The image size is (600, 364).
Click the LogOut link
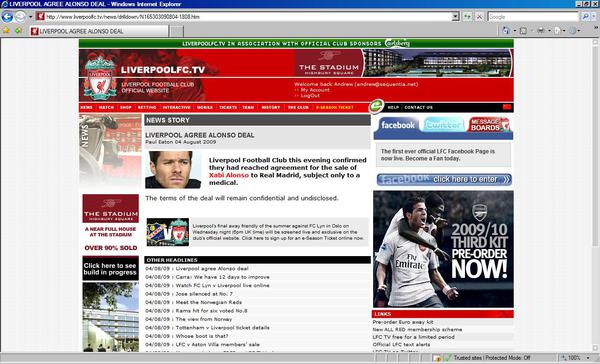click(x=310, y=96)
